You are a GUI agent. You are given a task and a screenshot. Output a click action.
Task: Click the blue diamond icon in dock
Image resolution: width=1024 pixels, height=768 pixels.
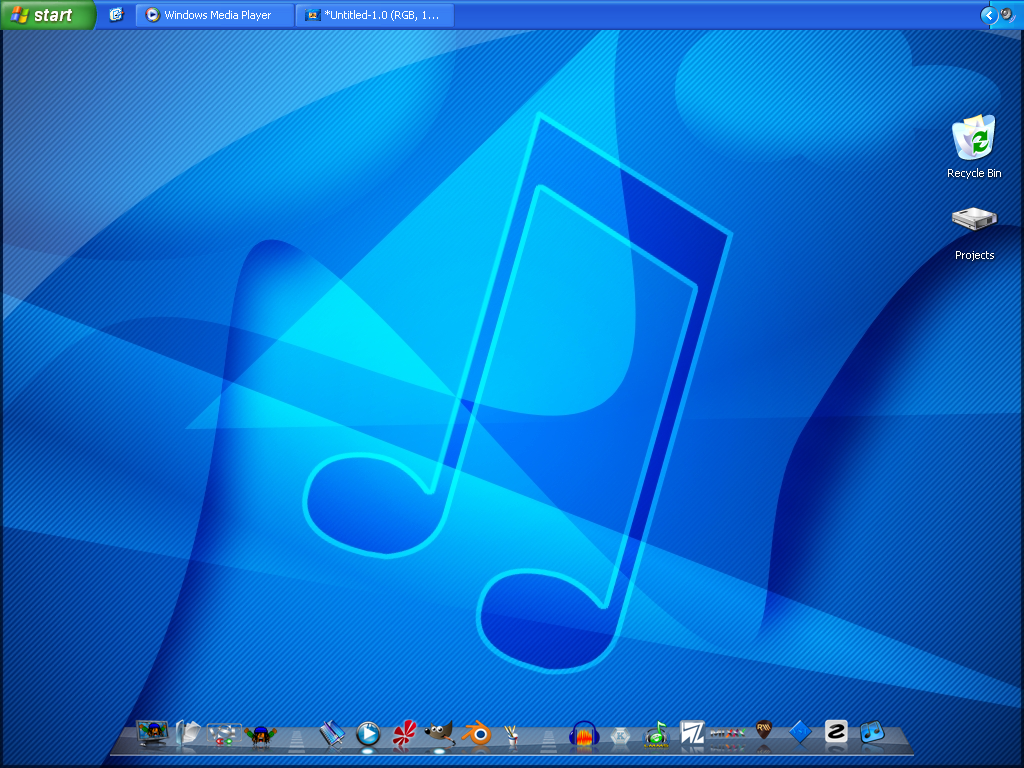coord(802,733)
